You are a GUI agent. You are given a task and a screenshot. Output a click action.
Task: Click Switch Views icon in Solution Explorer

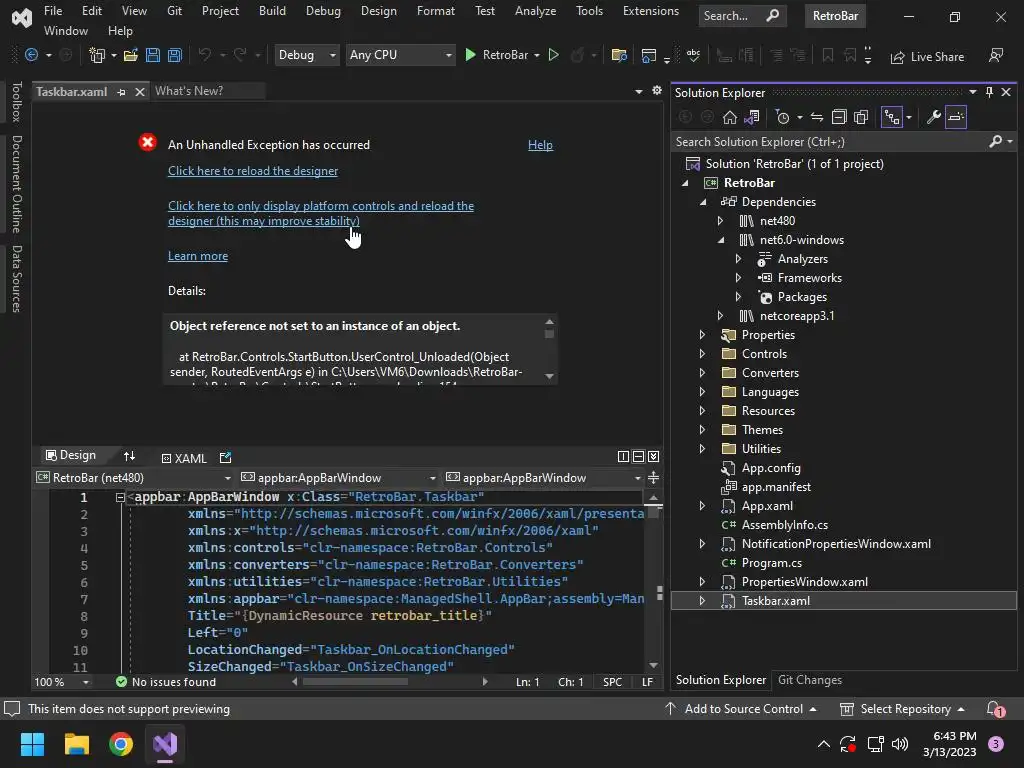[752, 118]
